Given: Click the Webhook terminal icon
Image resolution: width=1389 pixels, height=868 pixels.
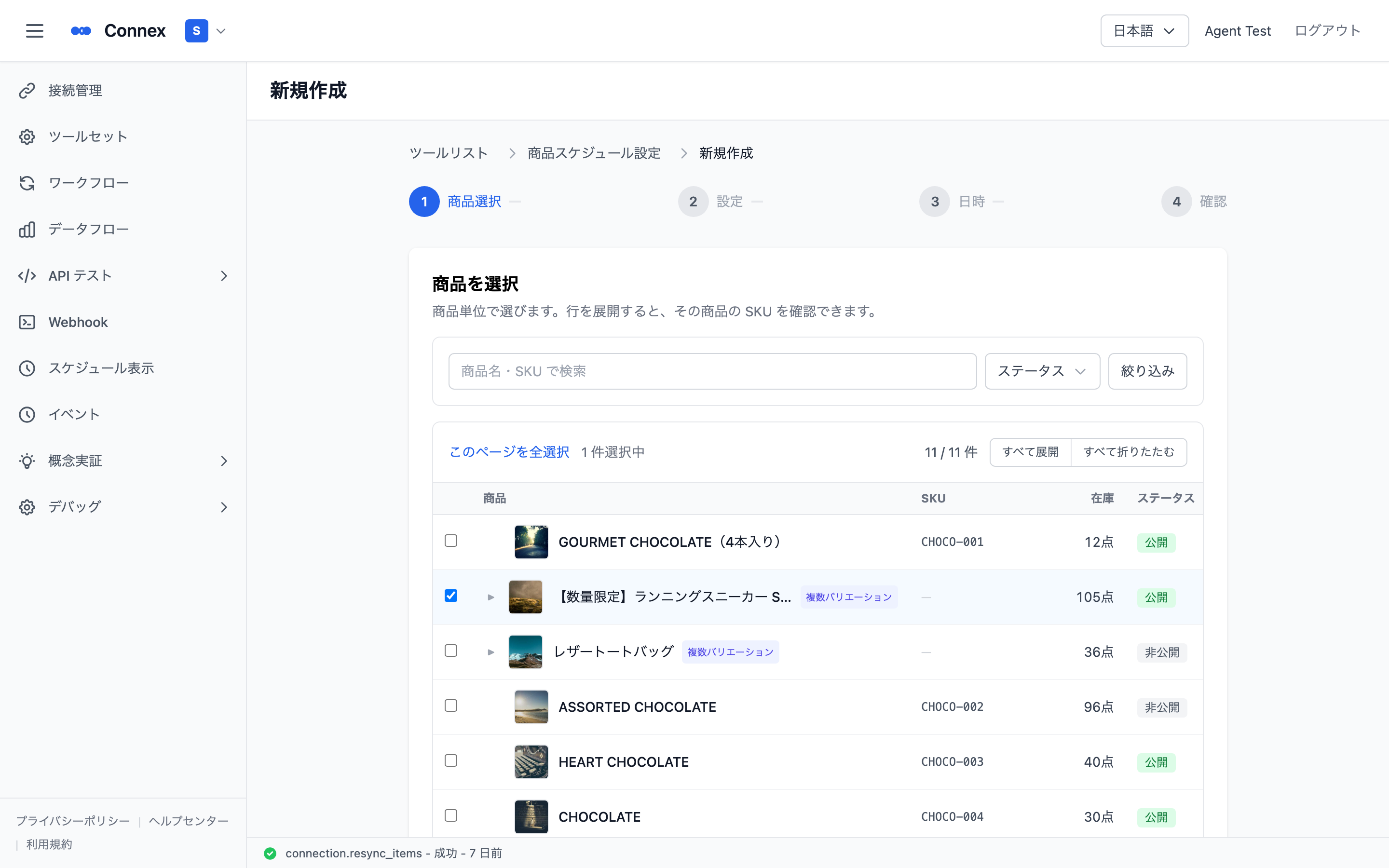Looking at the screenshot, I should pos(27,322).
